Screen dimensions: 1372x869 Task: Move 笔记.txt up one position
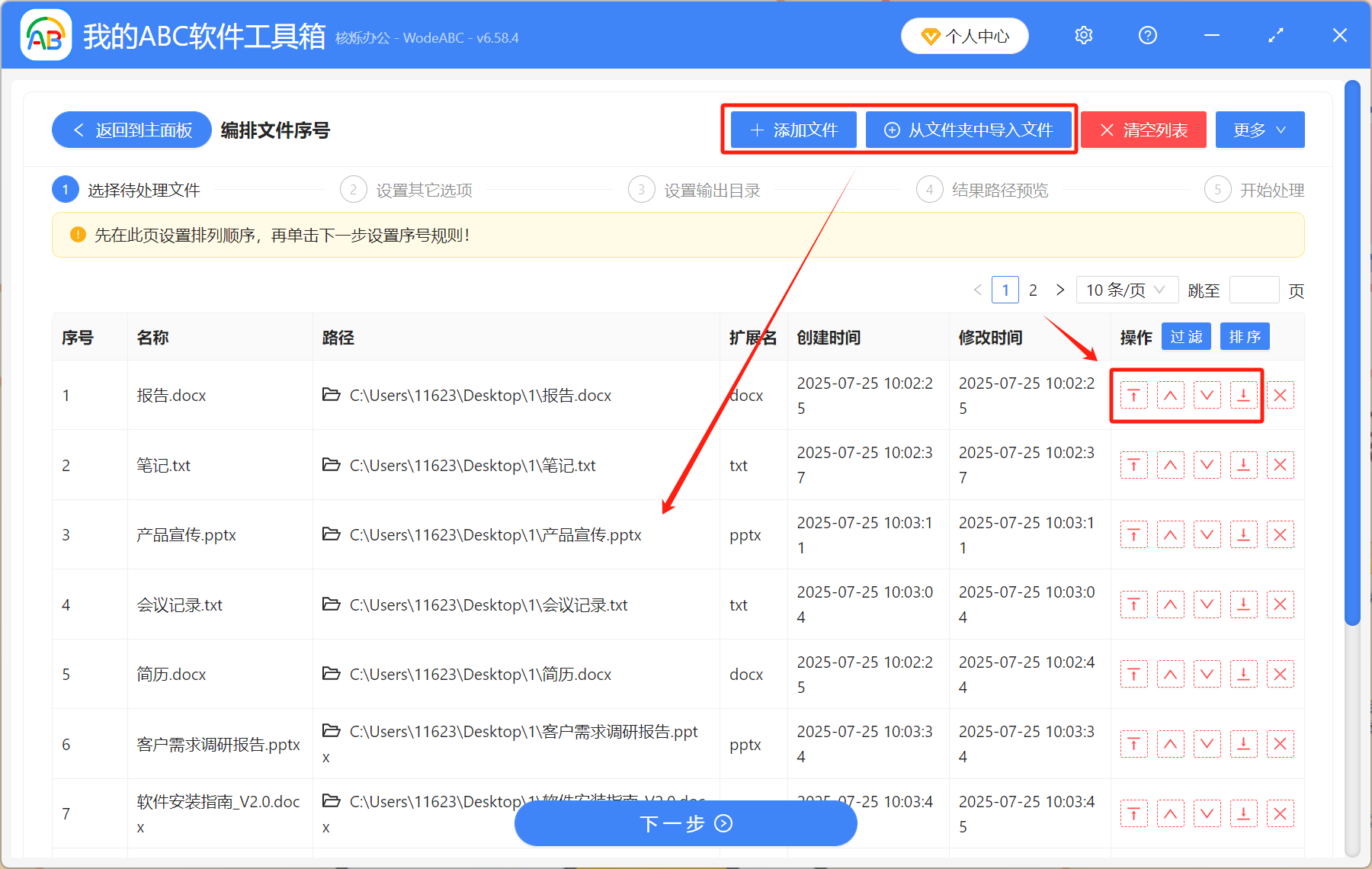(x=1171, y=465)
